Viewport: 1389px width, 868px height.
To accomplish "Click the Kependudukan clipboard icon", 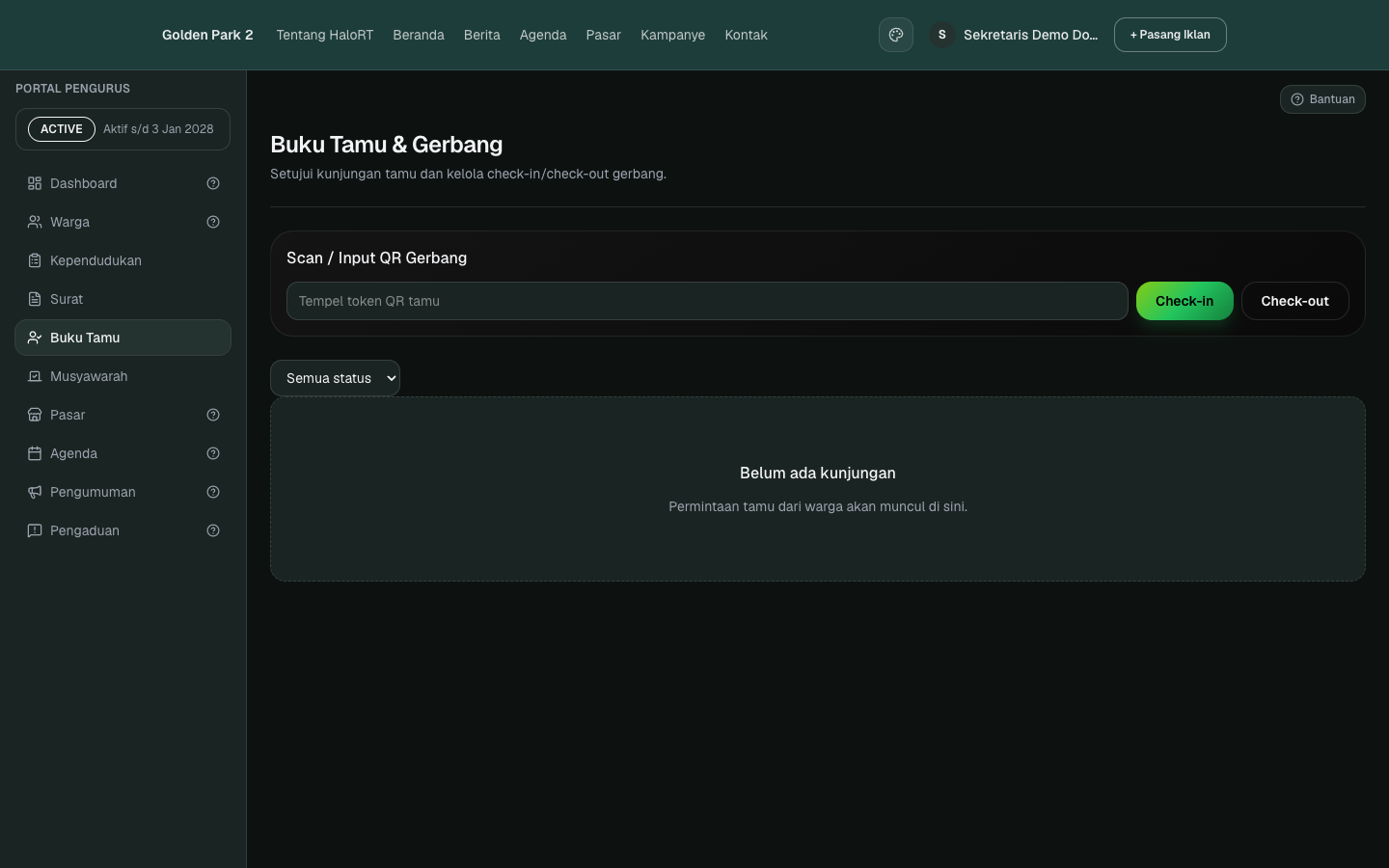I will [x=35, y=260].
